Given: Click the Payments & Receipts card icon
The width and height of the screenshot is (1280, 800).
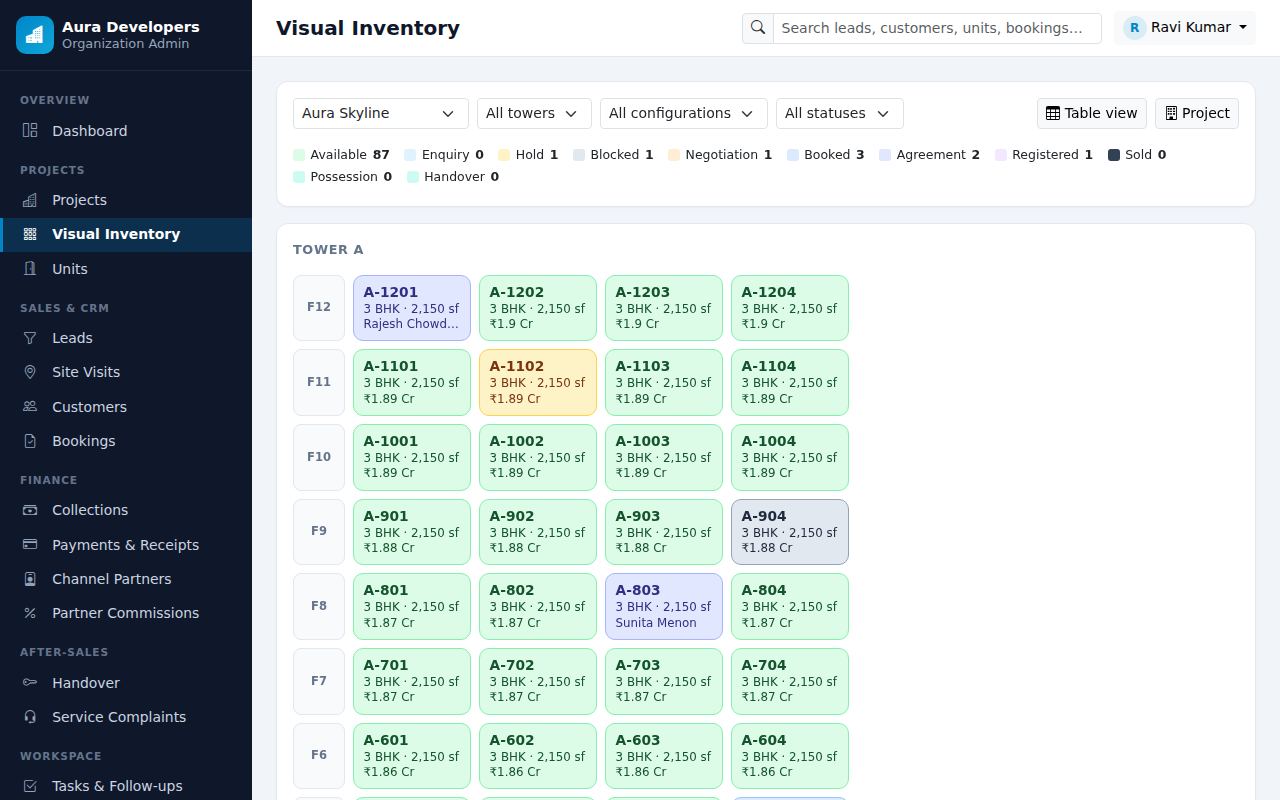Looking at the screenshot, I should [x=30, y=545].
